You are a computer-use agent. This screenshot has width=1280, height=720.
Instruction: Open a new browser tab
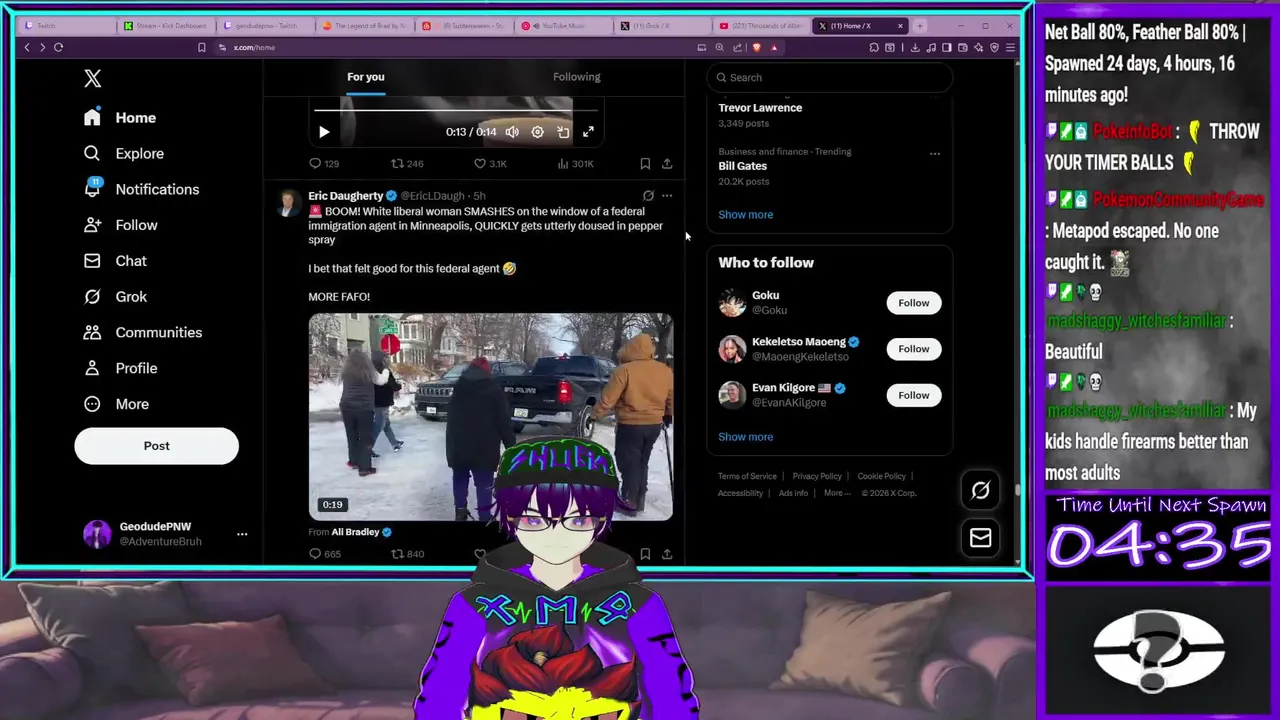(x=921, y=26)
